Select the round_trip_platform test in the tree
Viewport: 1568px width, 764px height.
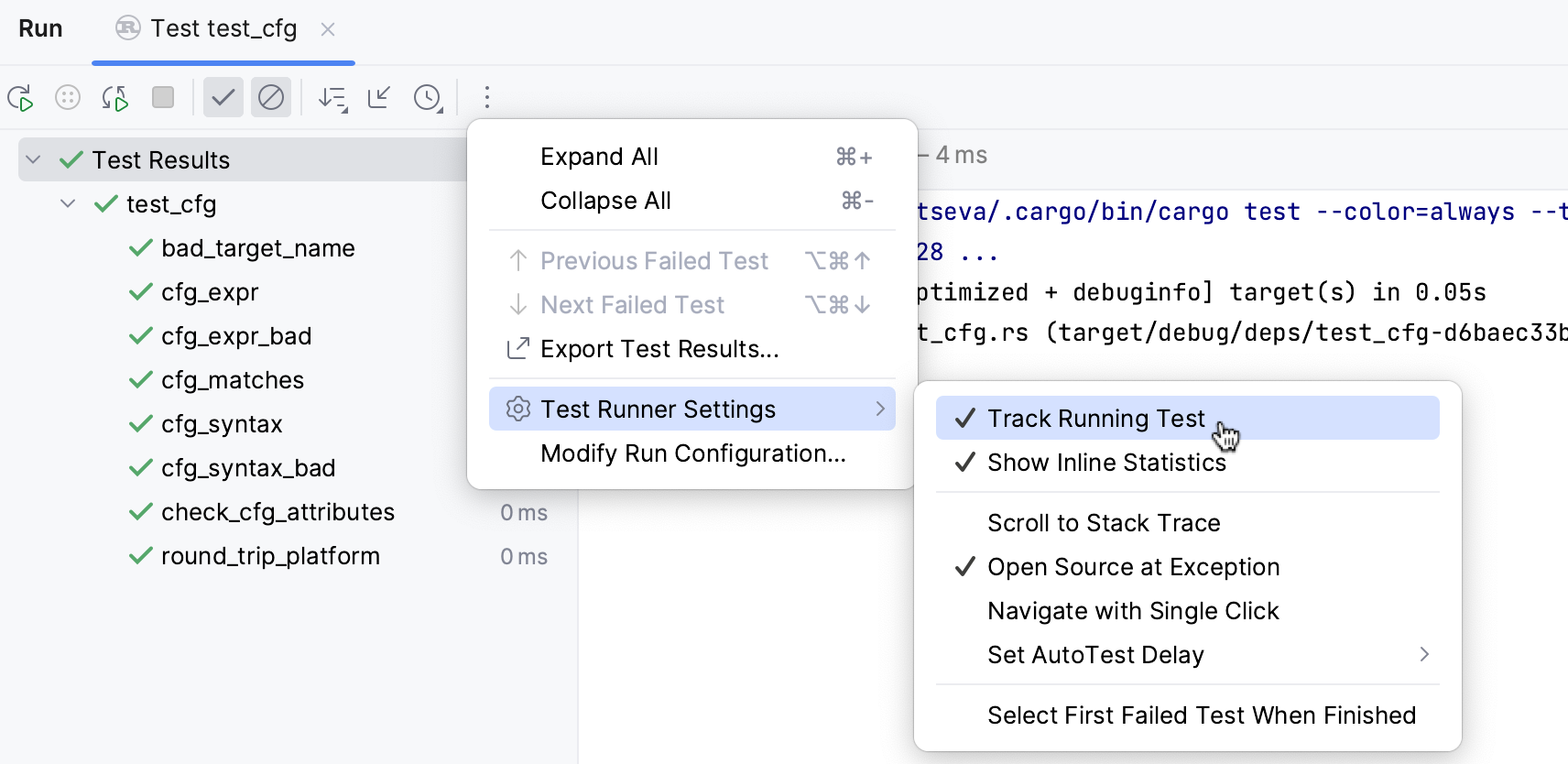tap(269, 556)
